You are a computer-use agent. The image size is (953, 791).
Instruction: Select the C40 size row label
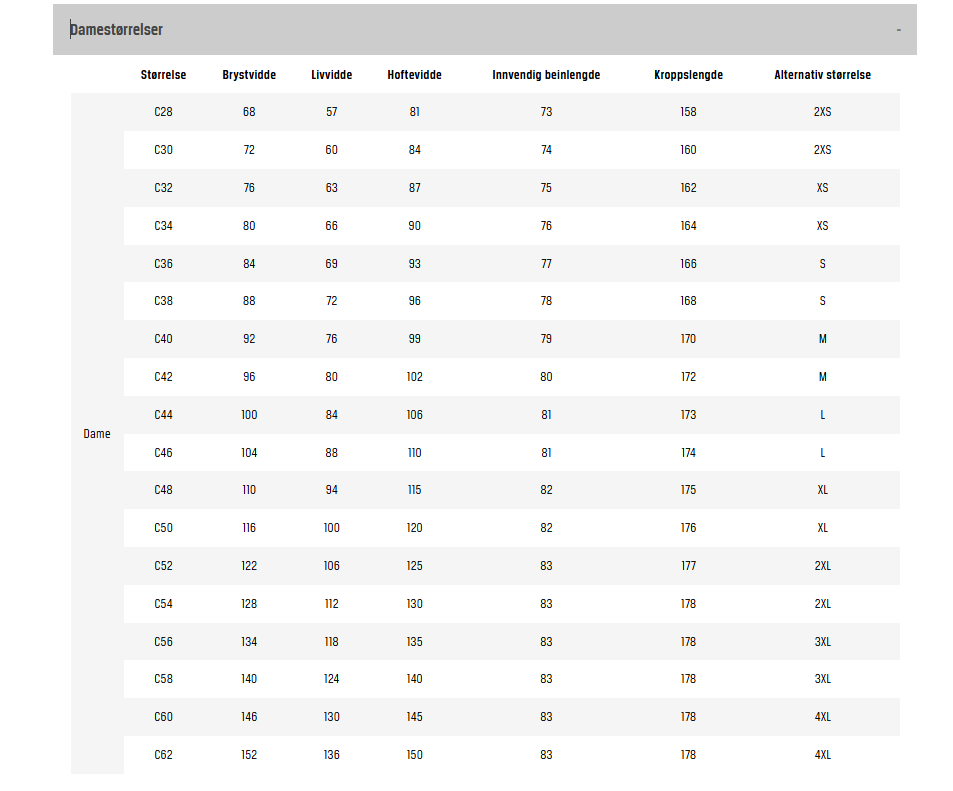coord(163,339)
